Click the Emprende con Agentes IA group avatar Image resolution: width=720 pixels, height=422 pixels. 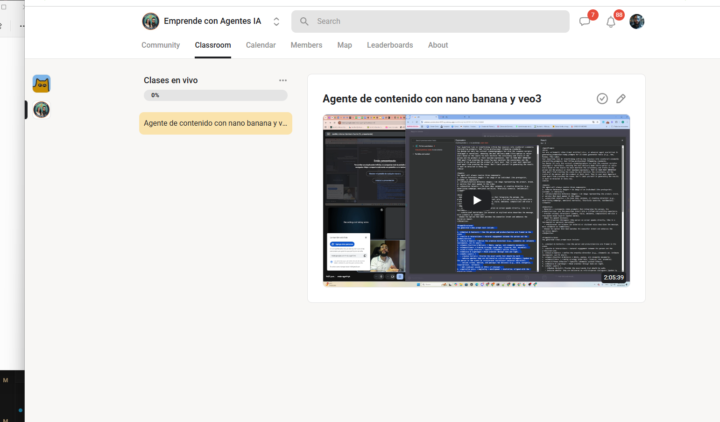coord(151,21)
